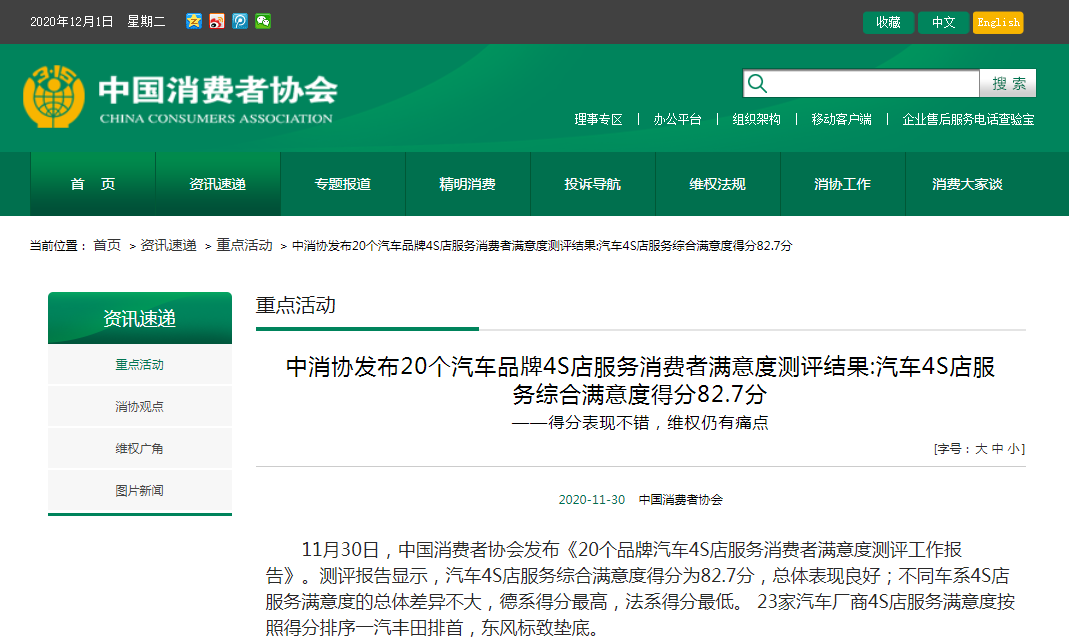
Task: Click the magnifier icon in search box
Action: coord(758,83)
